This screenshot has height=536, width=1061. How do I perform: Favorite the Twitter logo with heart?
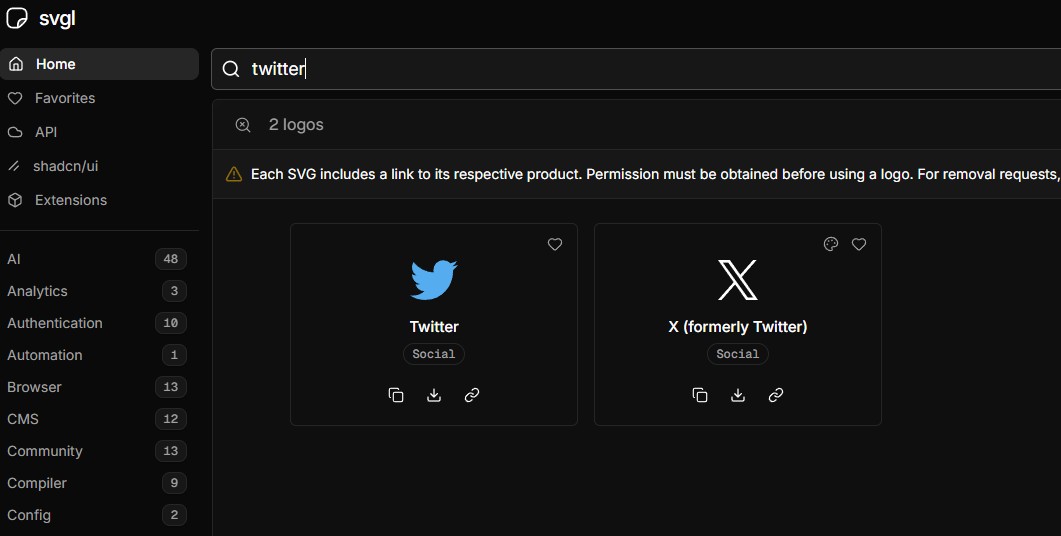pyautogui.click(x=555, y=244)
